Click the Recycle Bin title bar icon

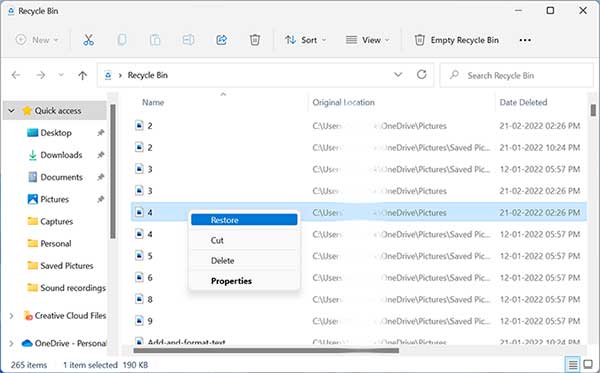[11, 11]
